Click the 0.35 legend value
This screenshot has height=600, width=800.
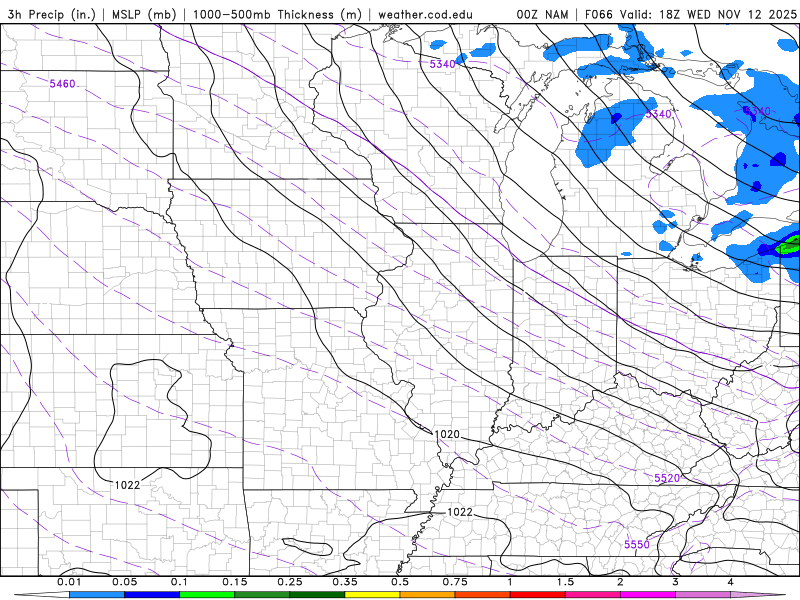[345, 582]
